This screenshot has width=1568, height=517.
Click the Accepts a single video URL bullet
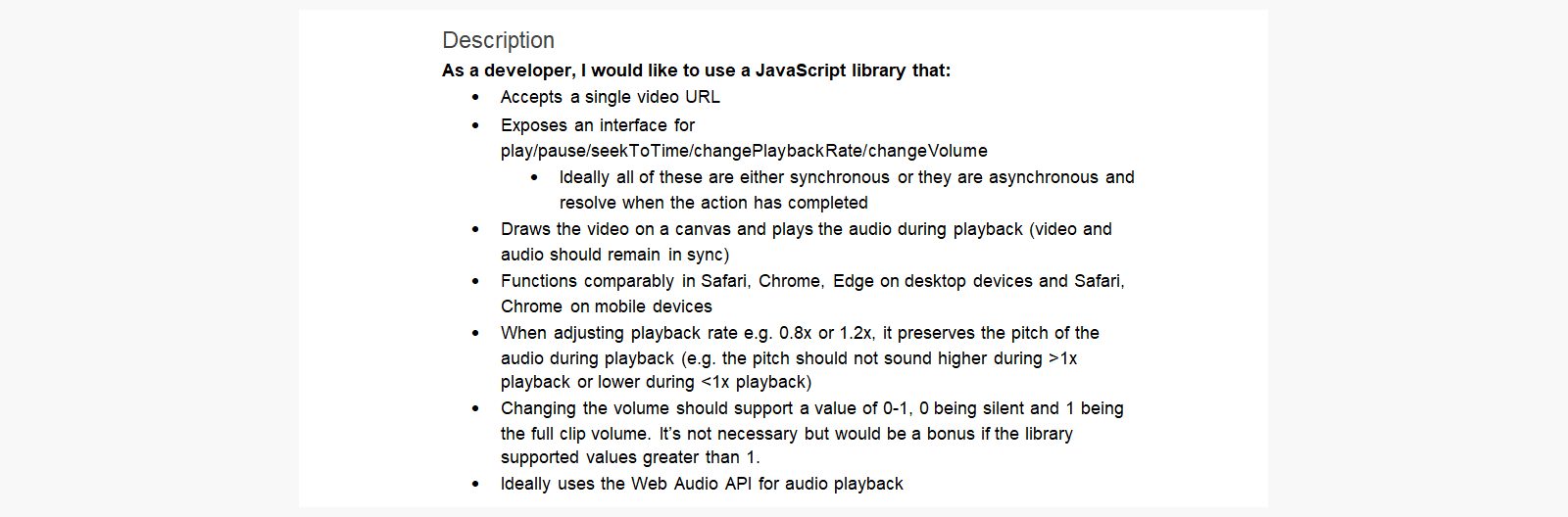(x=610, y=97)
